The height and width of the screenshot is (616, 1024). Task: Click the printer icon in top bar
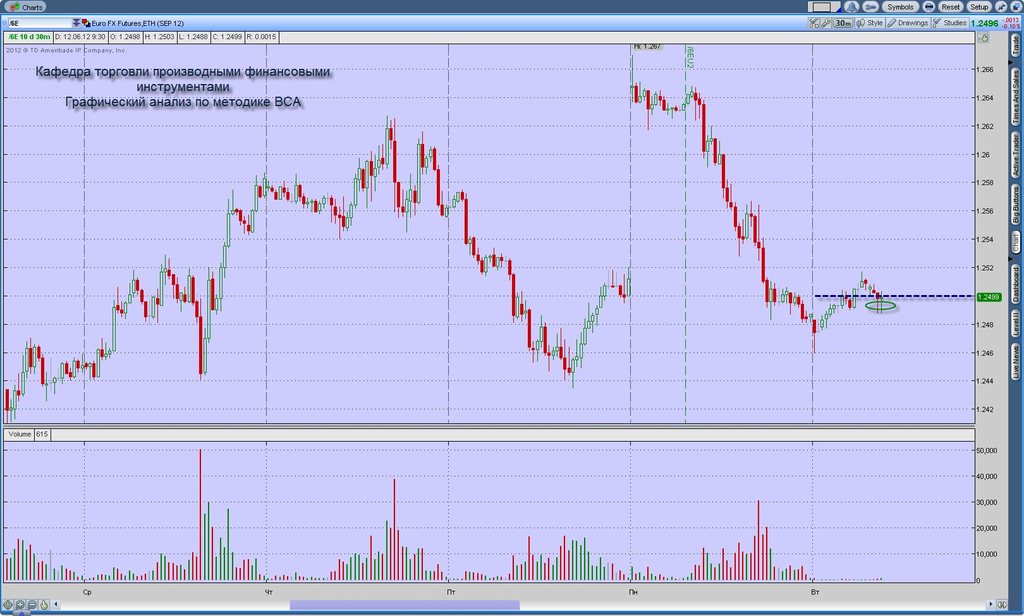click(x=929, y=7)
